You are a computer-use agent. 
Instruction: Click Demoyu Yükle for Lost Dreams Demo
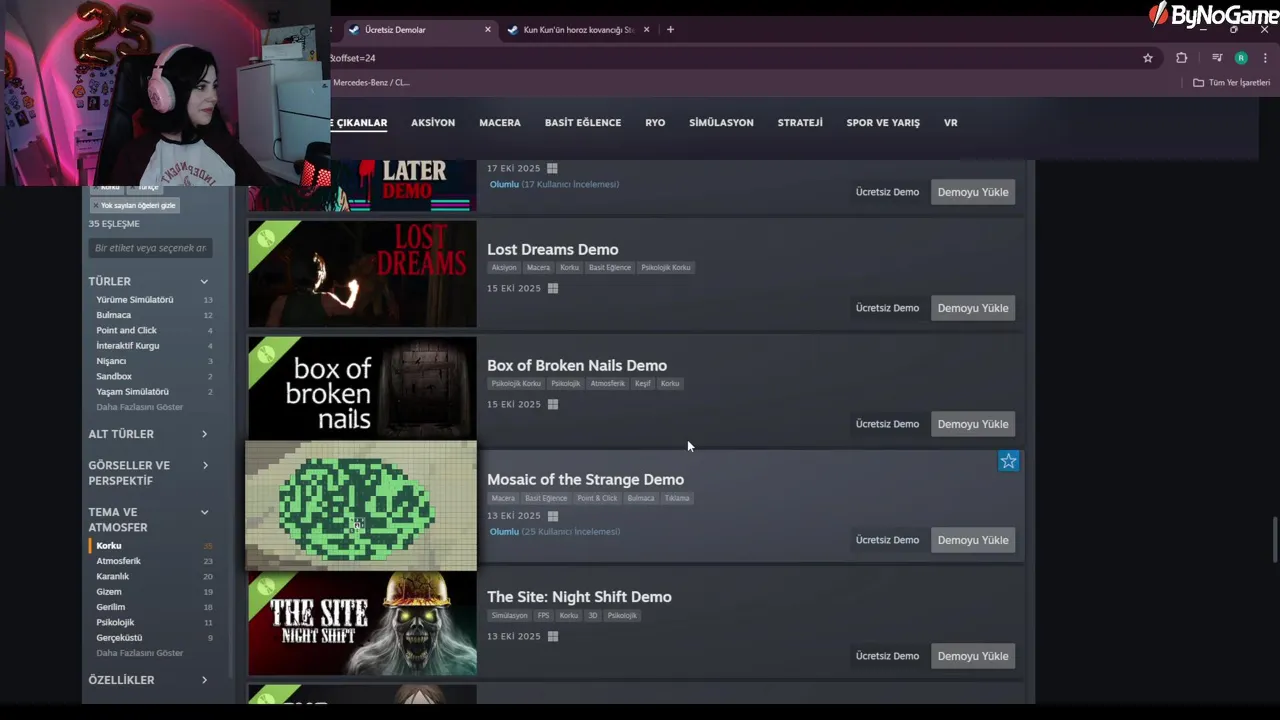click(973, 308)
